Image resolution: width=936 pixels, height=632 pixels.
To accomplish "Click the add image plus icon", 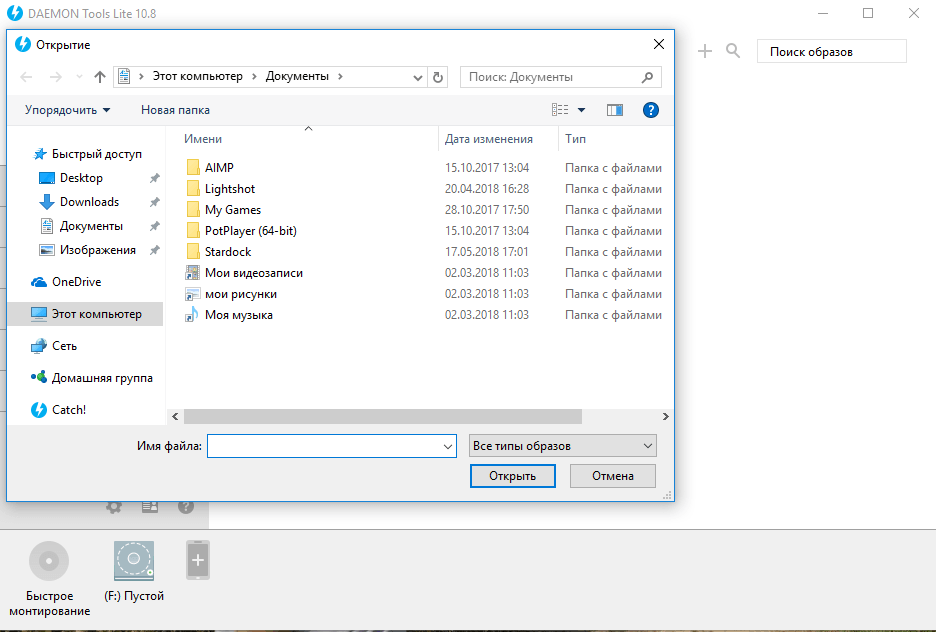I will (x=705, y=51).
